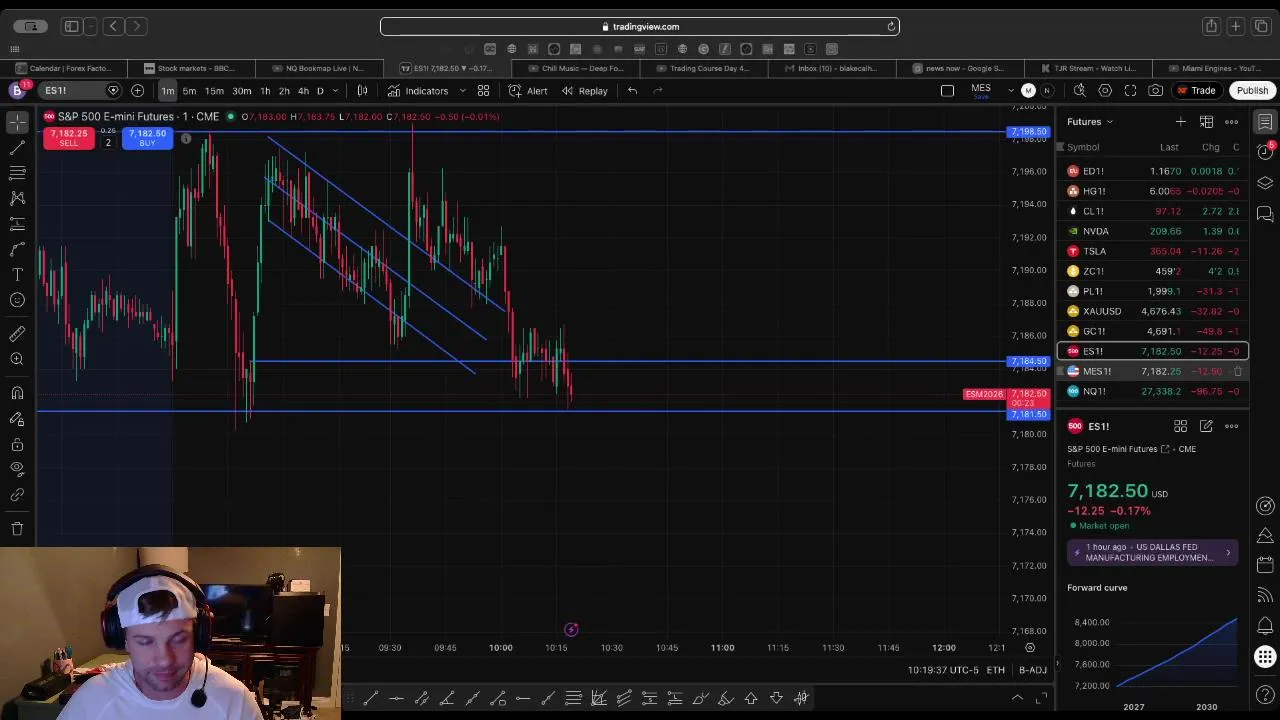Viewport: 1280px width, 720px height.
Task: Select the crosshair cursor tool
Action: 17,122
